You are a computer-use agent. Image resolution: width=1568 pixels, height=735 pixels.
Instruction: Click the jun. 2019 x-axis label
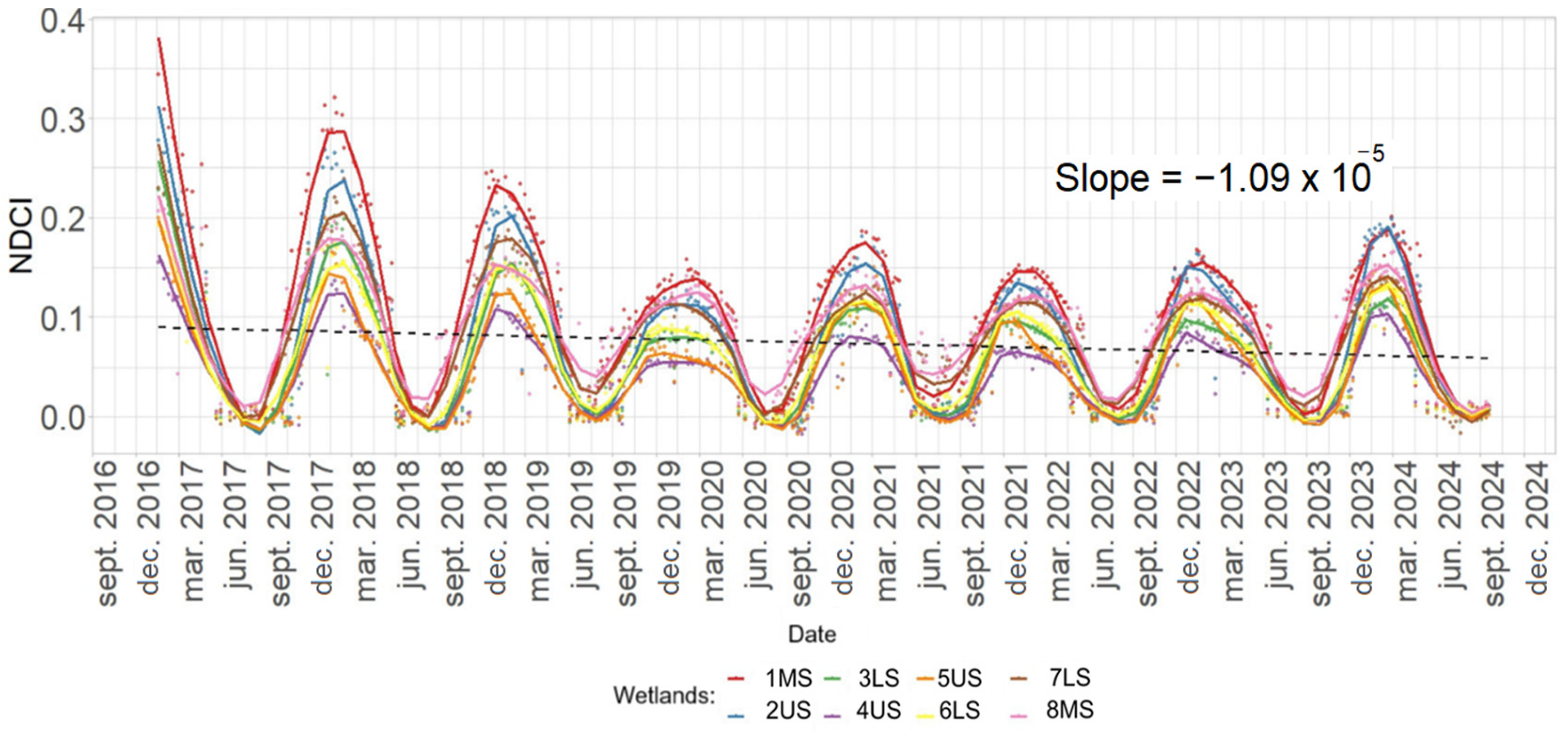(582, 526)
